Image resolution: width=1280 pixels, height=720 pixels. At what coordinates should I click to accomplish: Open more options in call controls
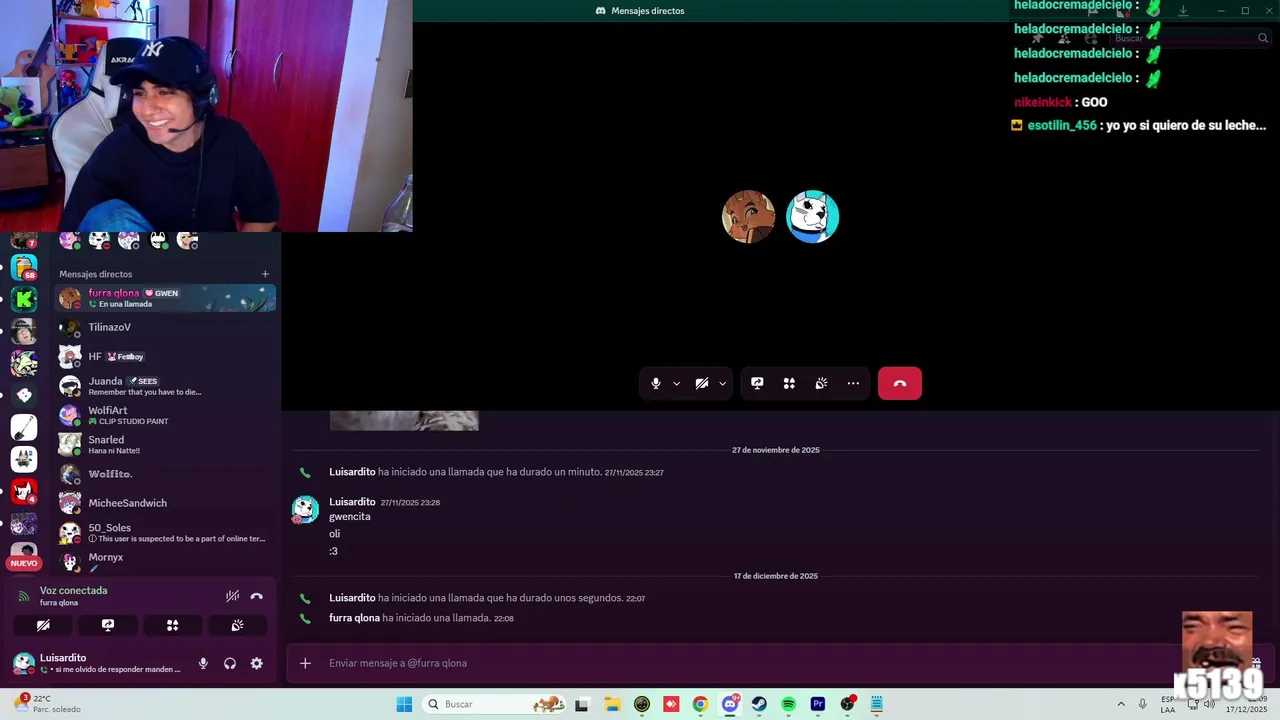point(853,383)
